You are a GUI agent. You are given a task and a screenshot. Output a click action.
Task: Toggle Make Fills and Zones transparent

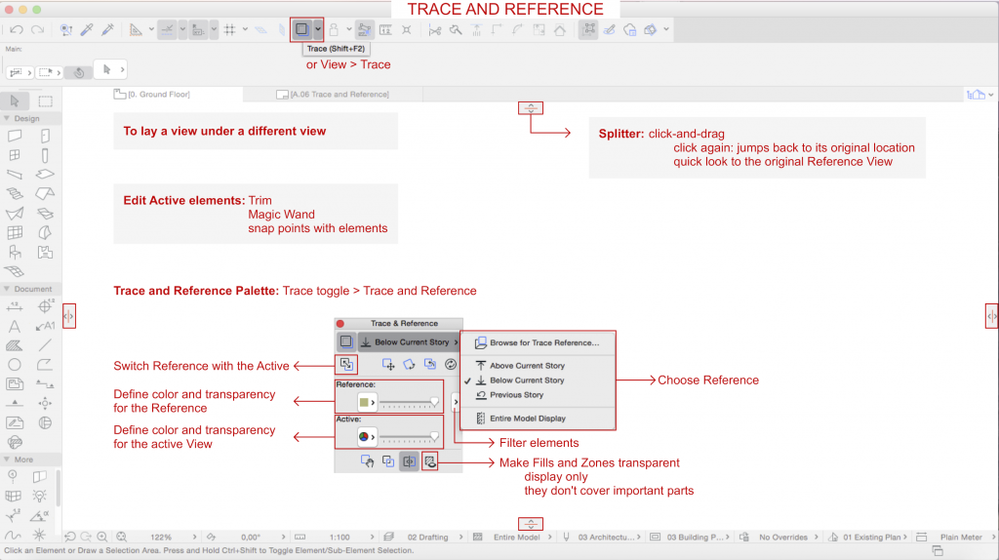[x=430, y=461]
